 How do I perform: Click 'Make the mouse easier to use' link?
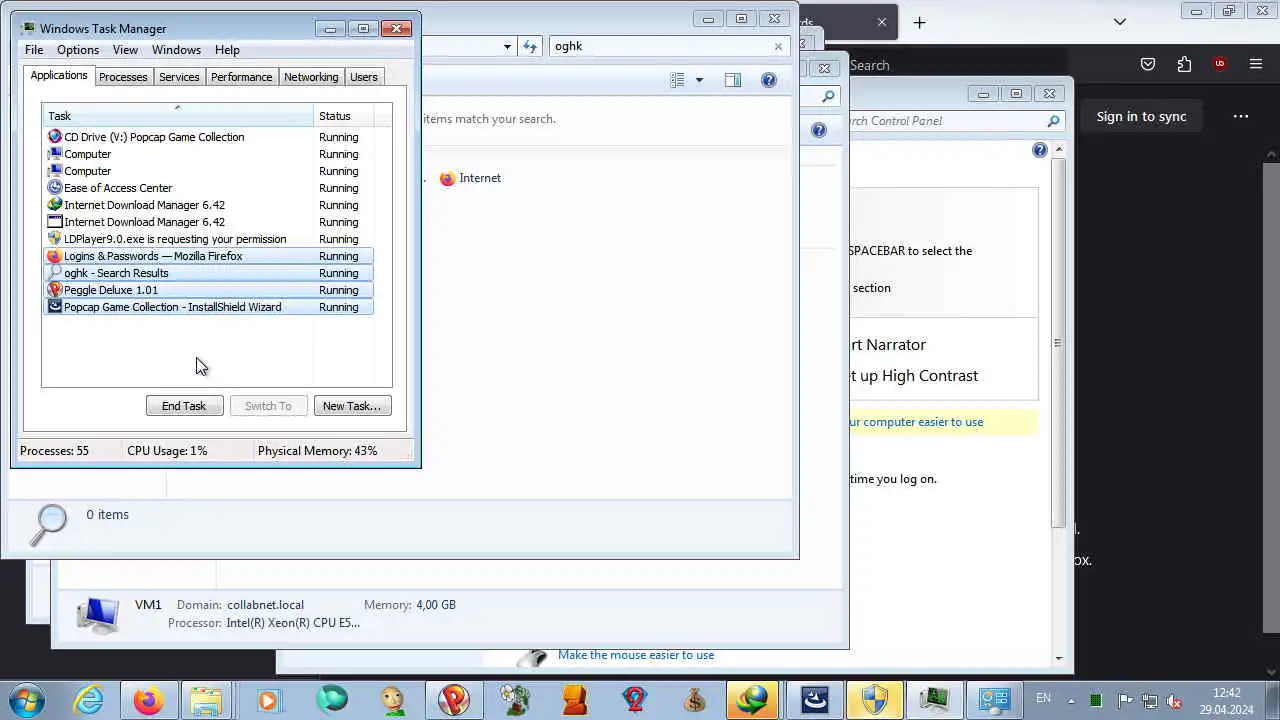[x=636, y=655]
